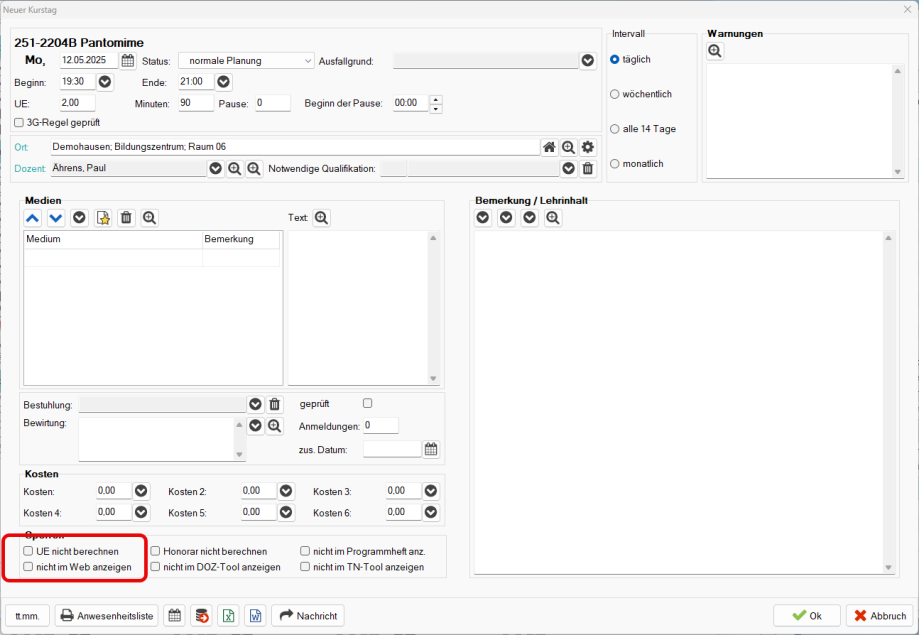Screen dimensions: 919x635
Task: Open the Ende time dropdown
Action: pyautogui.click(x=223, y=82)
